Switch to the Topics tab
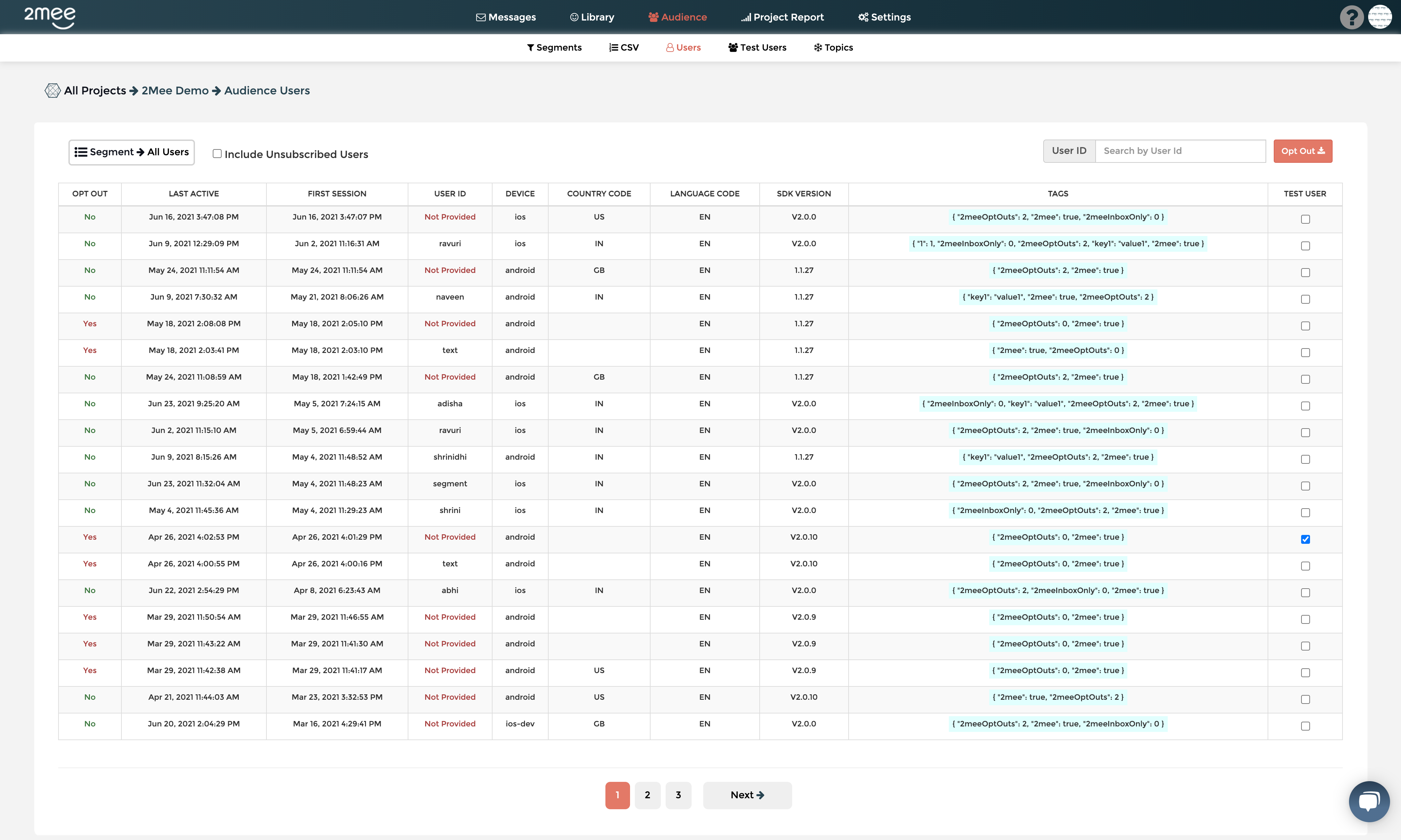Image resolution: width=1401 pixels, height=840 pixels. pos(833,48)
